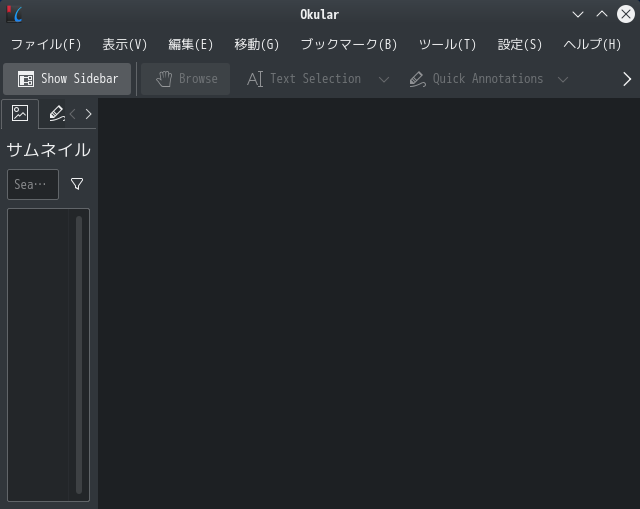Click the thumbnail list vertical scrollbar
Image resolution: width=640 pixels, height=509 pixels.
[x=79, y=354]
